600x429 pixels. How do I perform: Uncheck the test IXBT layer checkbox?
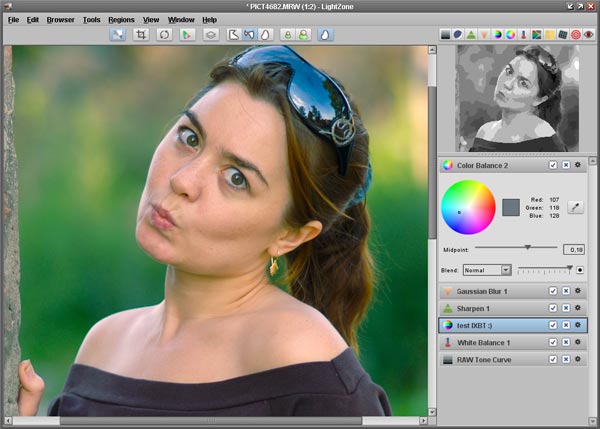point(553,325)
